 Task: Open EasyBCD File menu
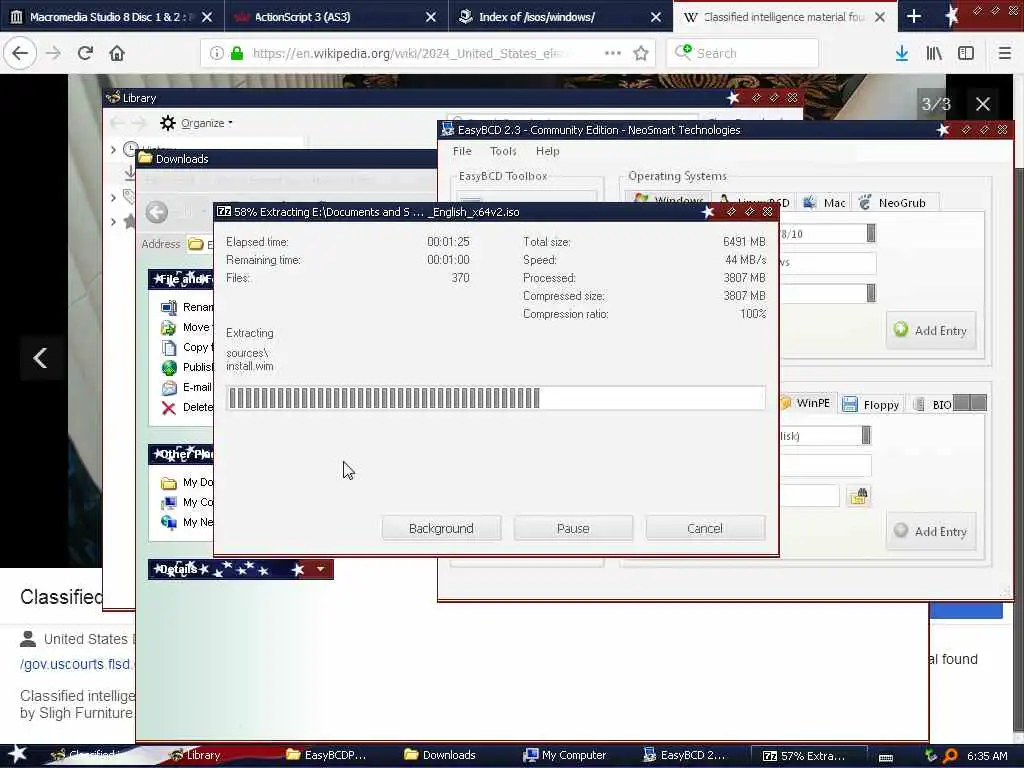click(x=462, y=151)
